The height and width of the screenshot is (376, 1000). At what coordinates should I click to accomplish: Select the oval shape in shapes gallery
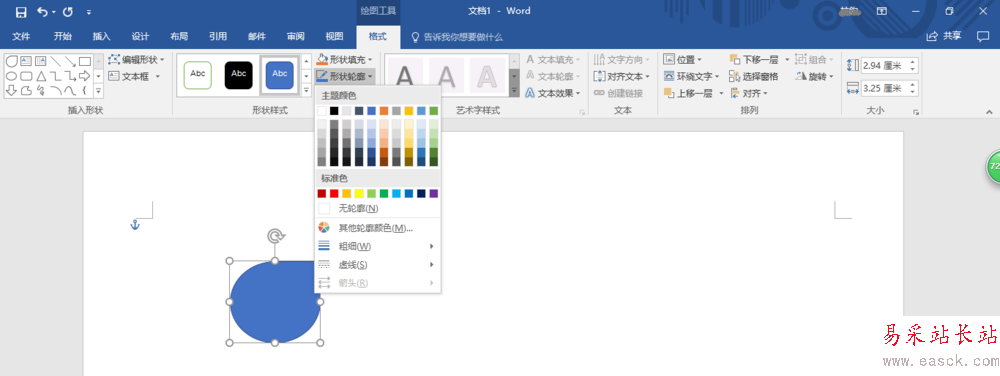[x=11, y=76]
